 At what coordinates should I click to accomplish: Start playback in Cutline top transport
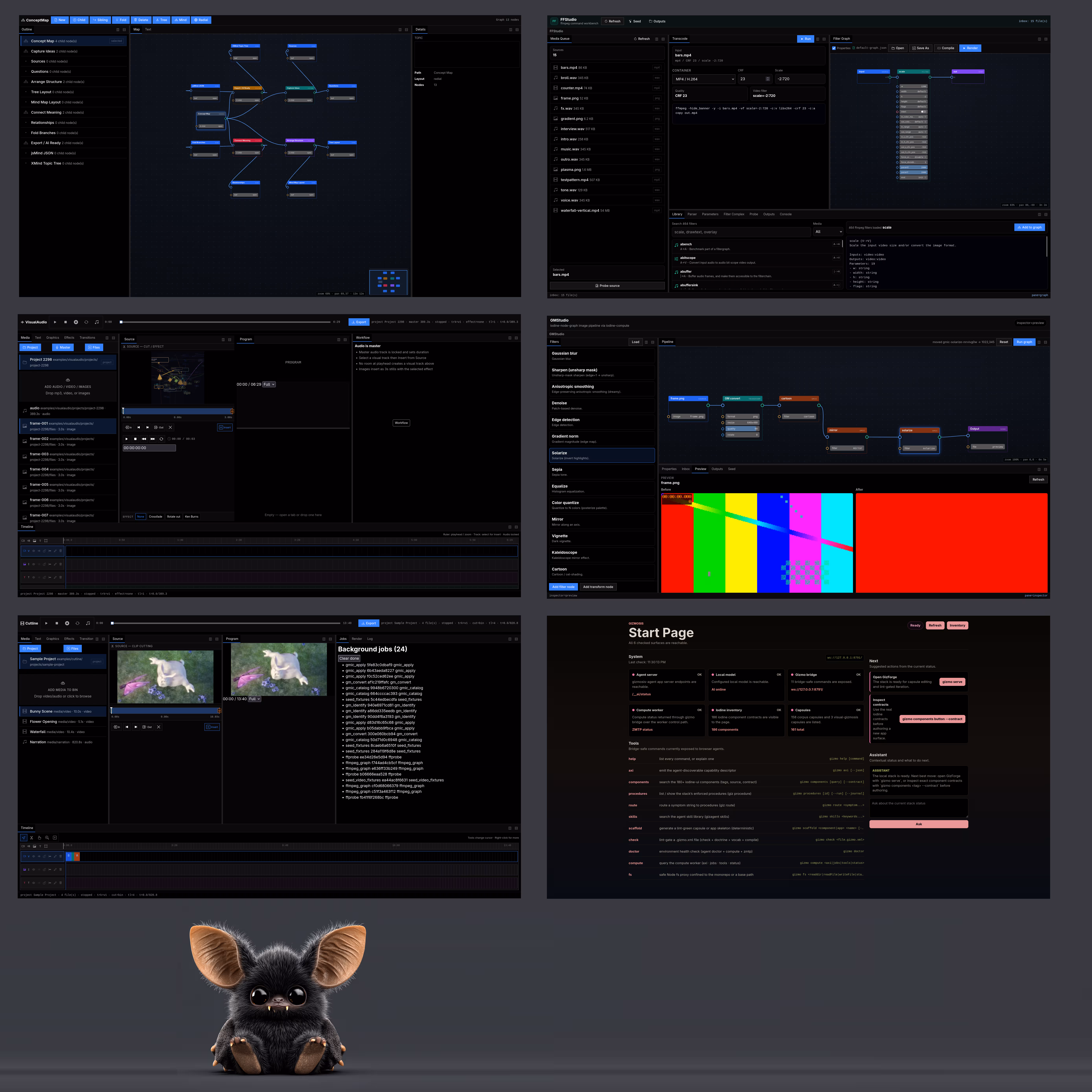coord(46,623)
